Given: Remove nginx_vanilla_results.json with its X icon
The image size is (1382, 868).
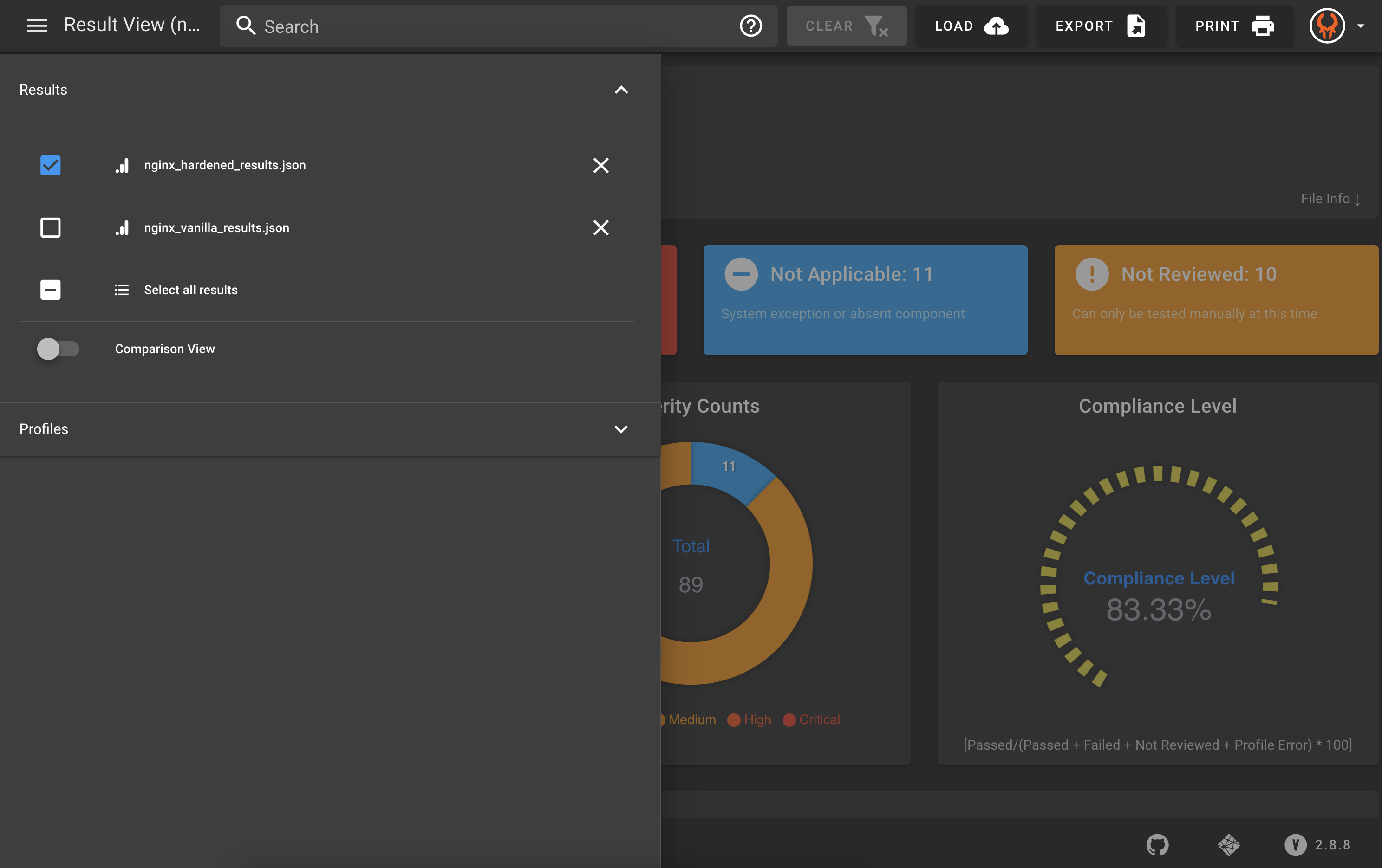Looking at the screenshot, I should [x=600, y=228].
